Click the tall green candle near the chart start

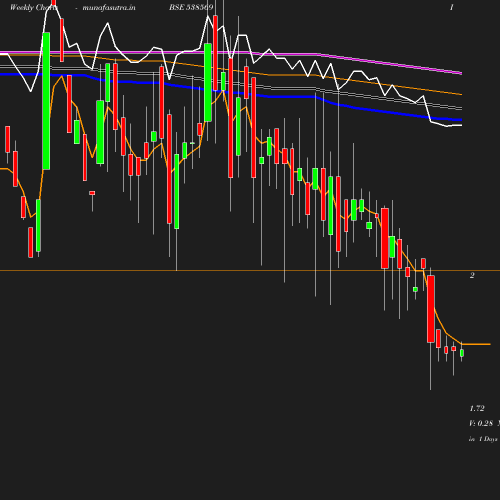point(46,101)
